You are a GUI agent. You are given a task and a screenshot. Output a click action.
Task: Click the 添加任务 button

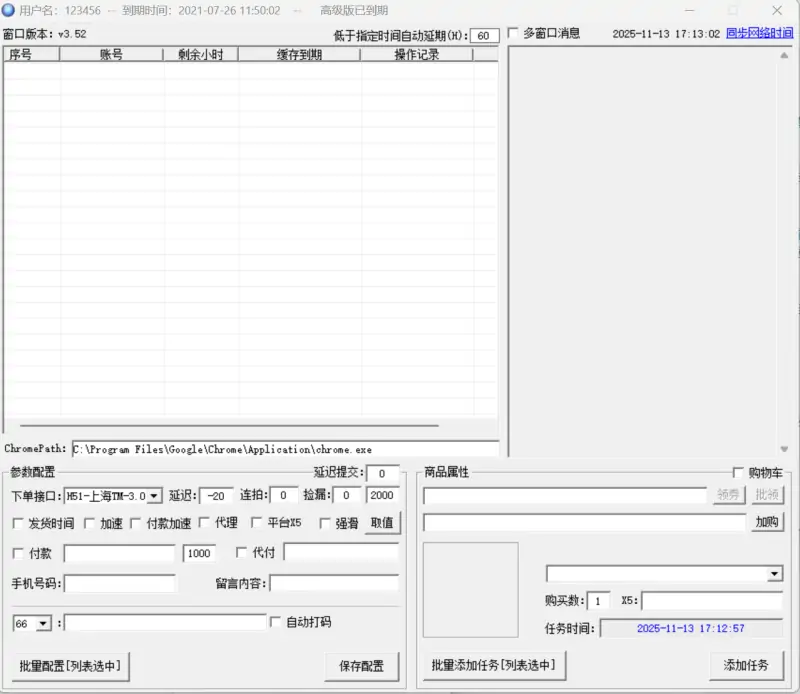point(744,665)
